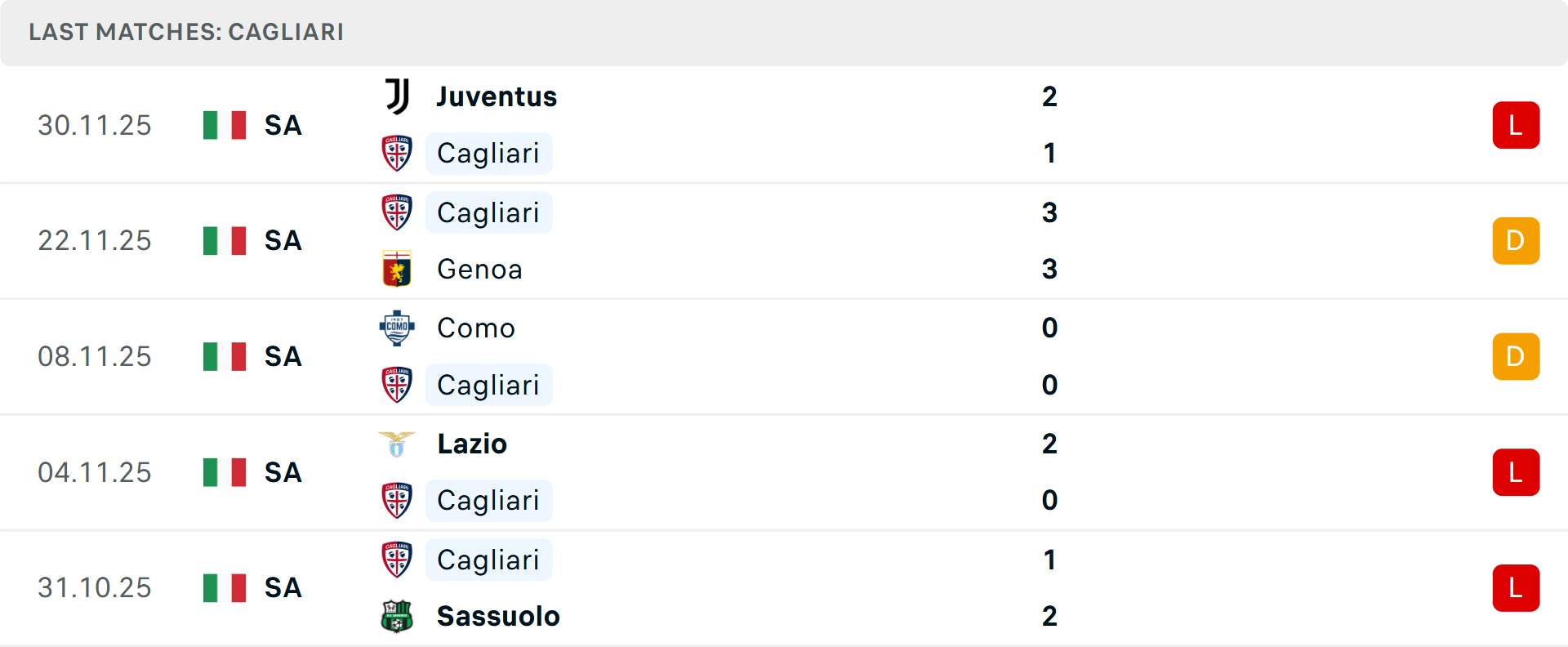Click the Italian flag on the 30.11.25 row
The height and width of the screenshot is (647, 1568).
(224, 125)
